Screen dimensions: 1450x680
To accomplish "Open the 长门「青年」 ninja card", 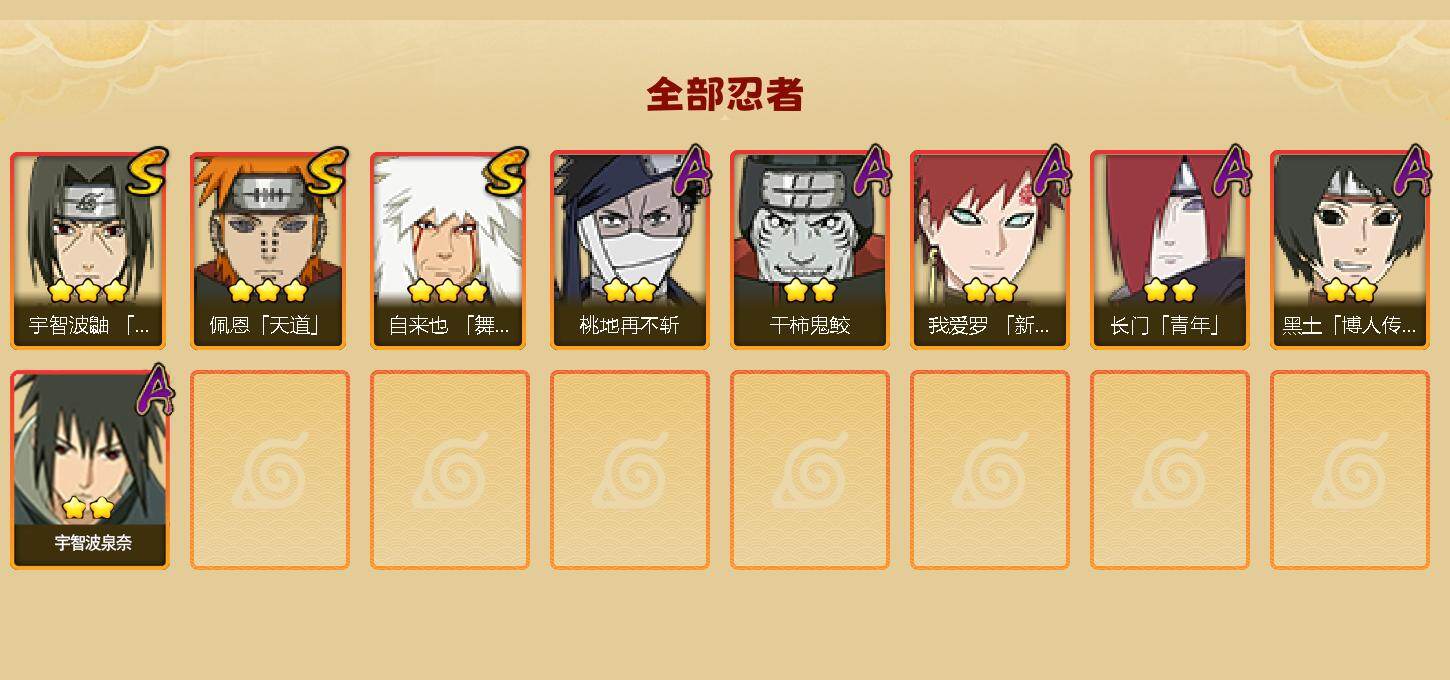I will [1169, 250].
